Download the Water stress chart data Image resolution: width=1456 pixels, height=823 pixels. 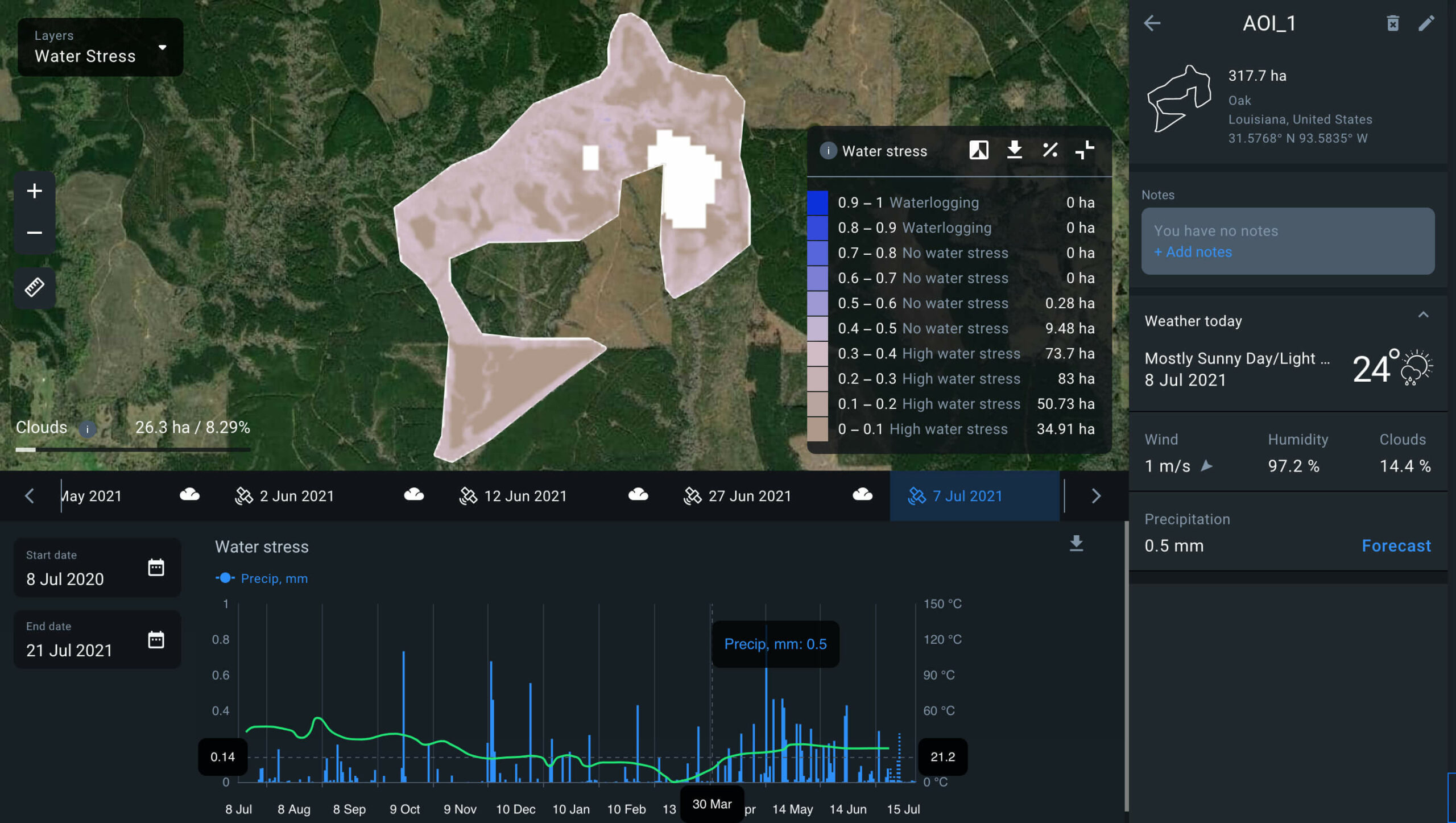pyautogui.click(x=1076, y=544)
